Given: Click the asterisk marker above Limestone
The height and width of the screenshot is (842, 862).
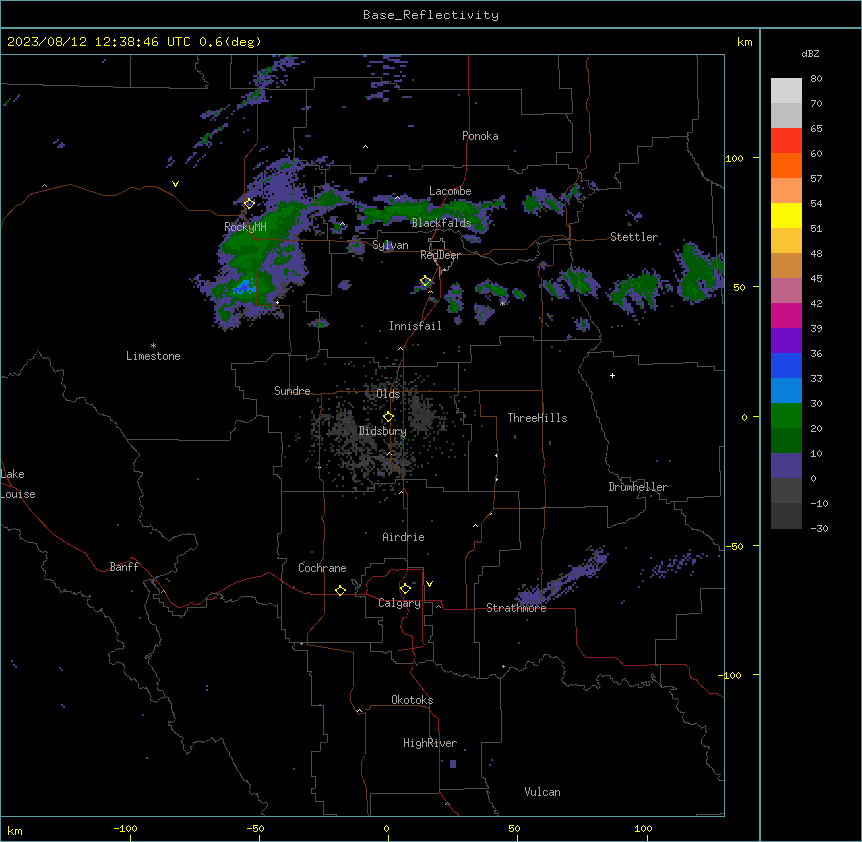Looking at the screenshot, I should pyautogui.click(x=153, y=346).
